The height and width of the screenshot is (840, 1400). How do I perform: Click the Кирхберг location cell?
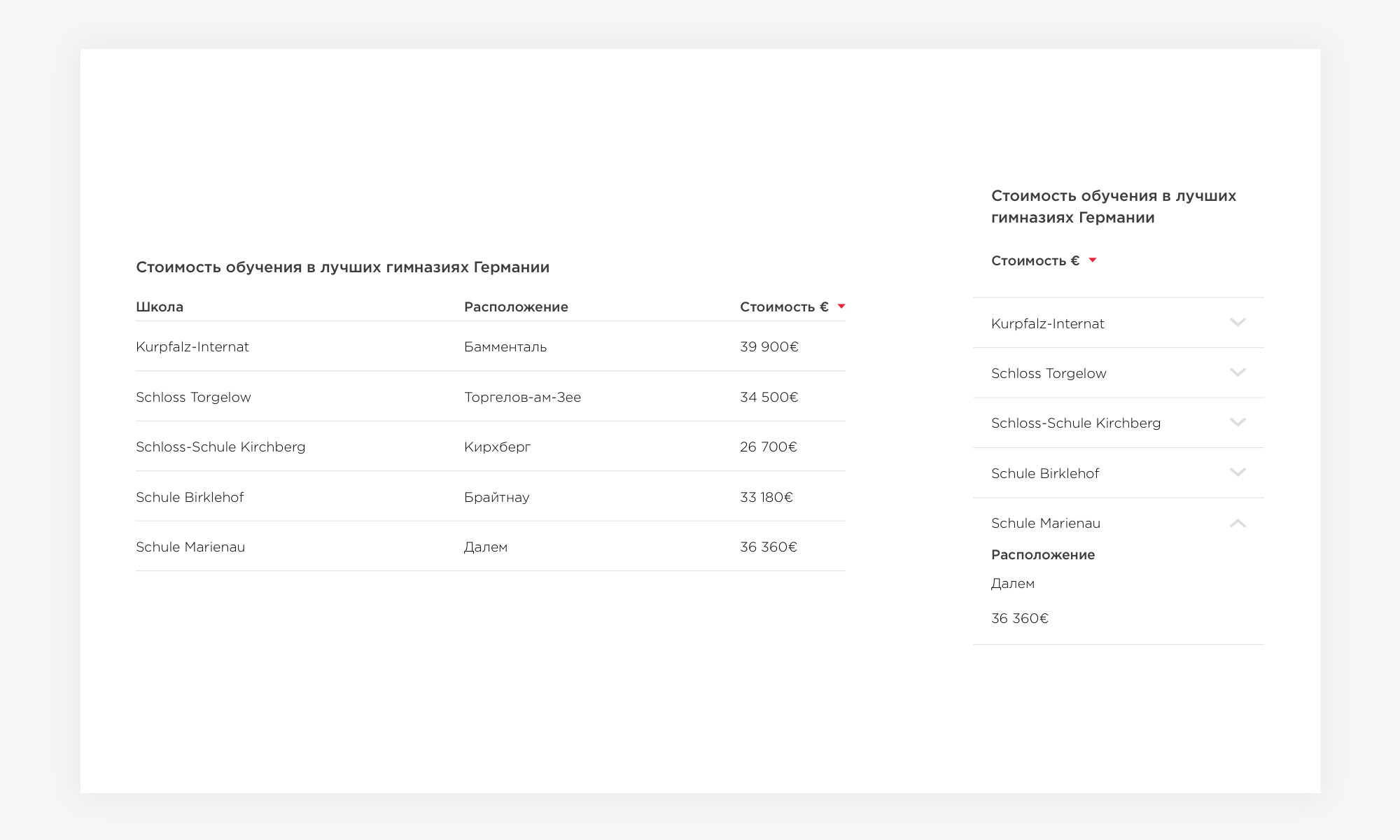(497, 447)
